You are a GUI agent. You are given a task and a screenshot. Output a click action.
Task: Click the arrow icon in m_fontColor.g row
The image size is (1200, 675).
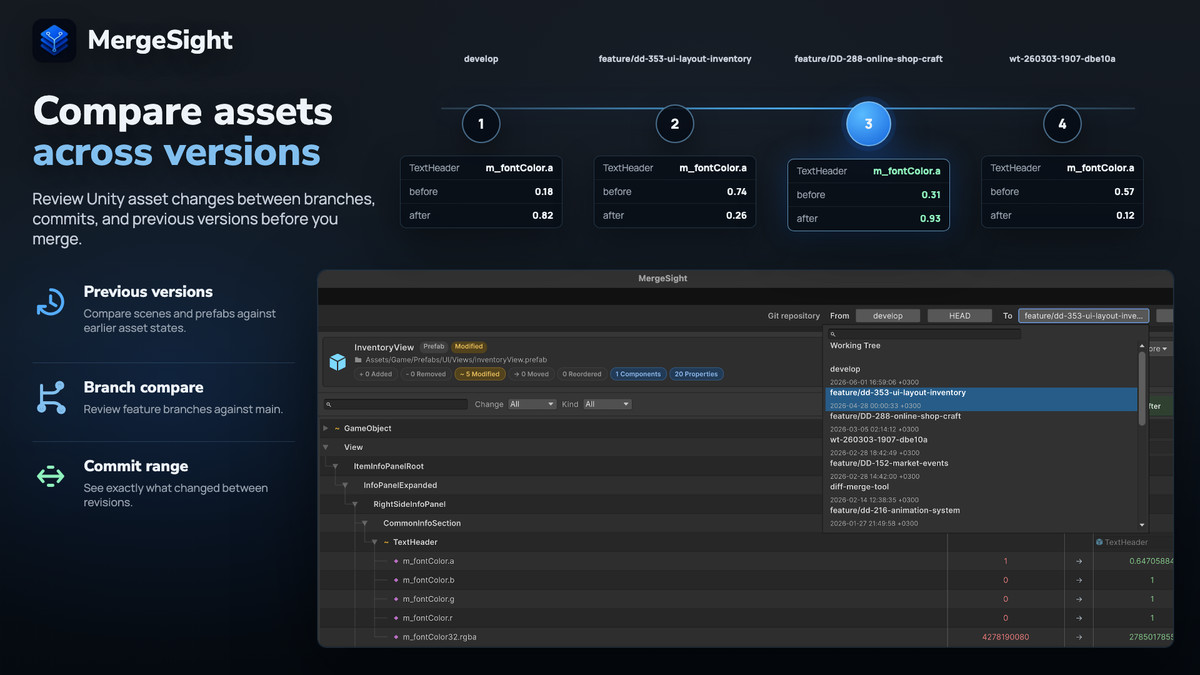click(1079, 599)
